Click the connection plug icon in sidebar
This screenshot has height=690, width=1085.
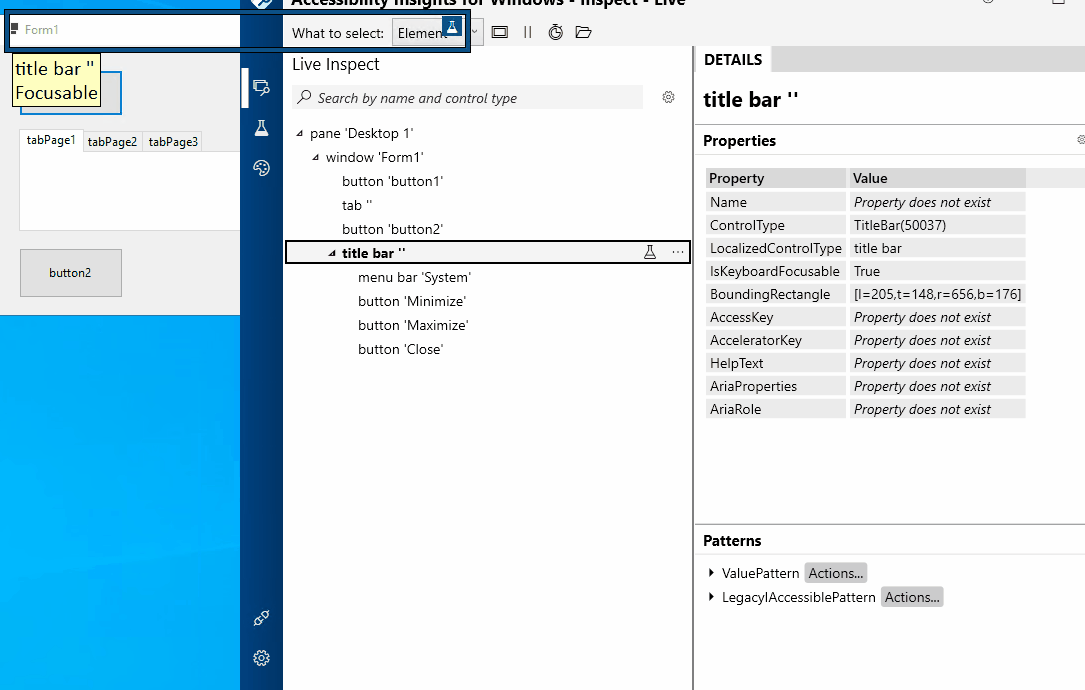click(261, 618)
